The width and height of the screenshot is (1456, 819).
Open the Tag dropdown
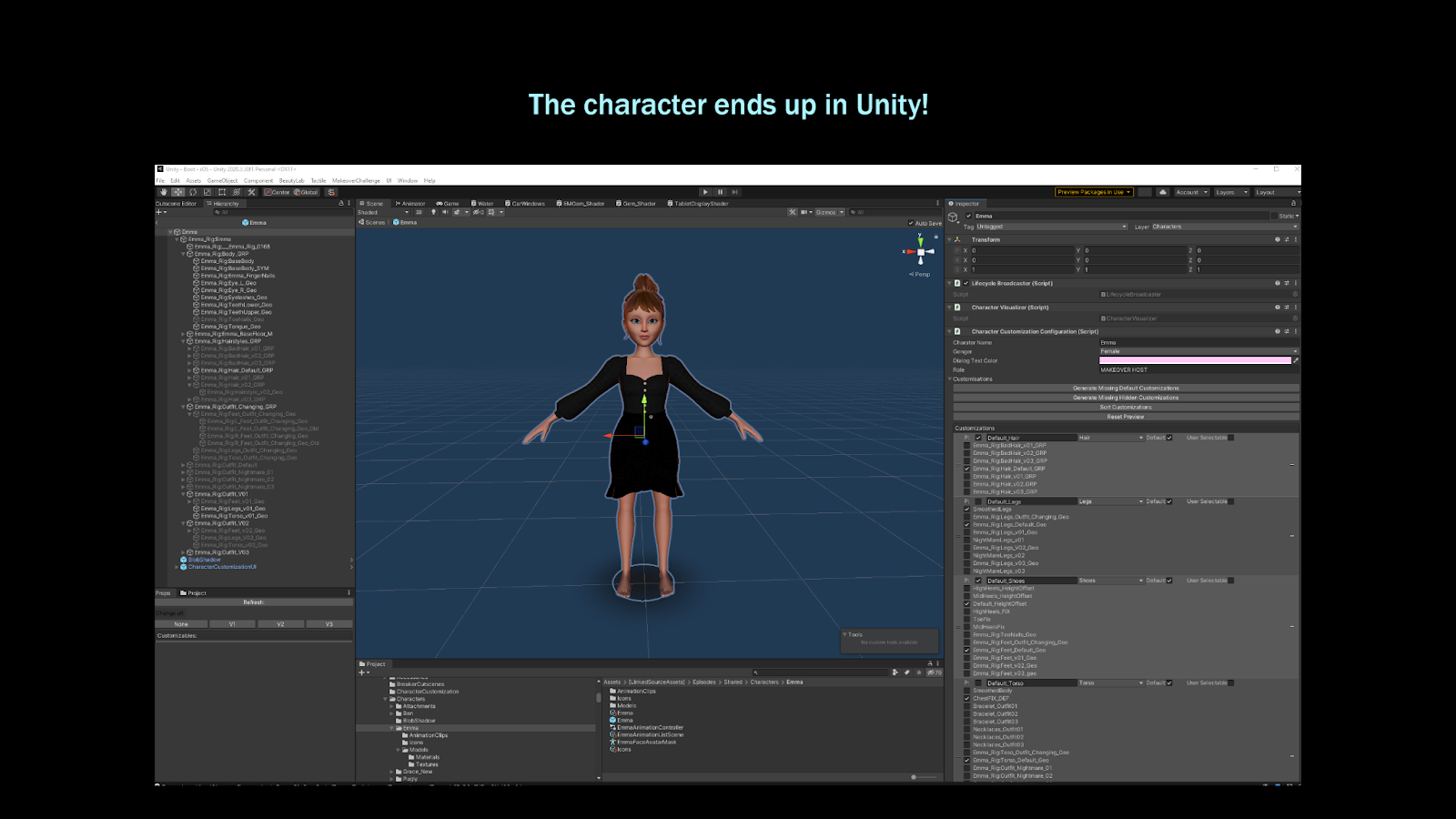pos(1052,227)
